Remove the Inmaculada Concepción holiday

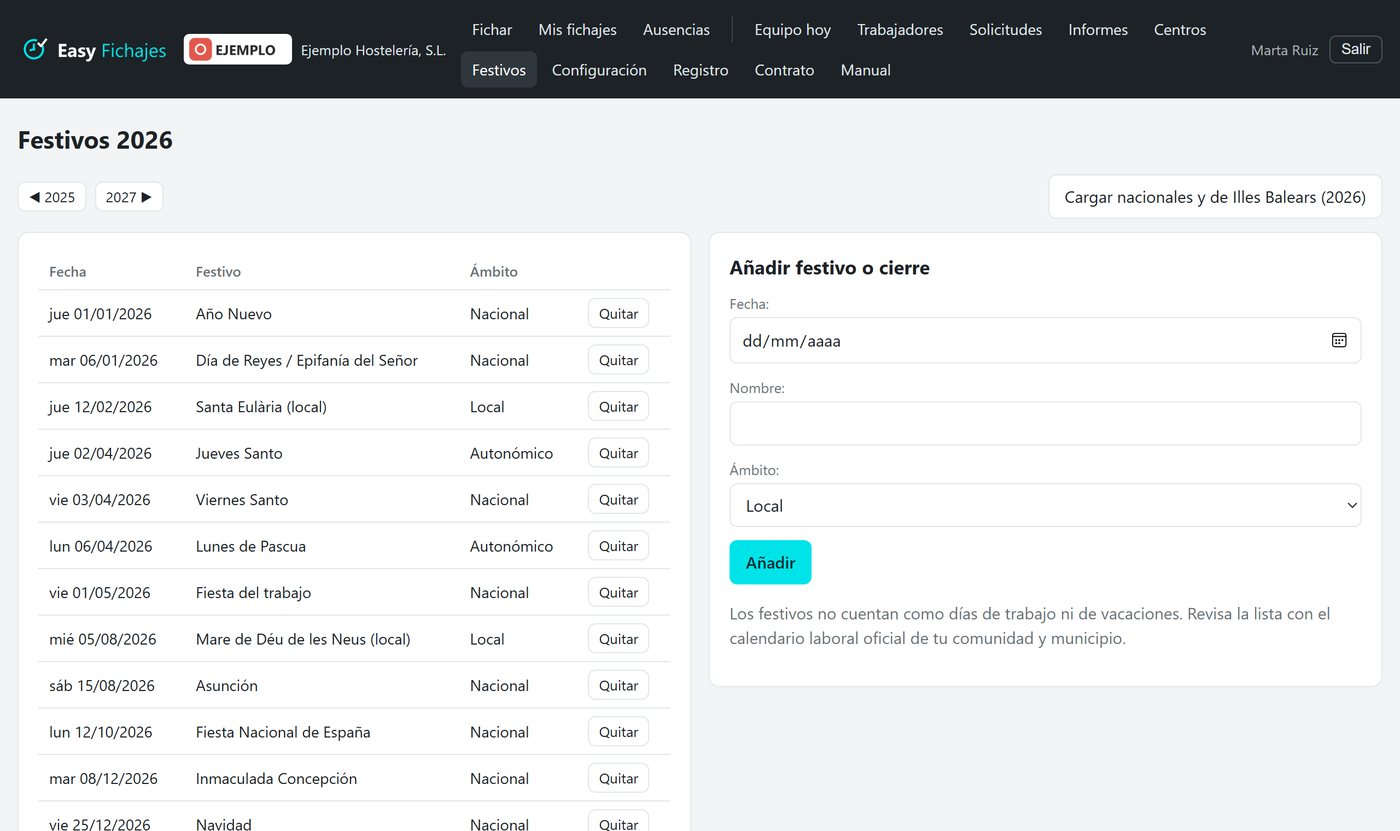point(618,779)
